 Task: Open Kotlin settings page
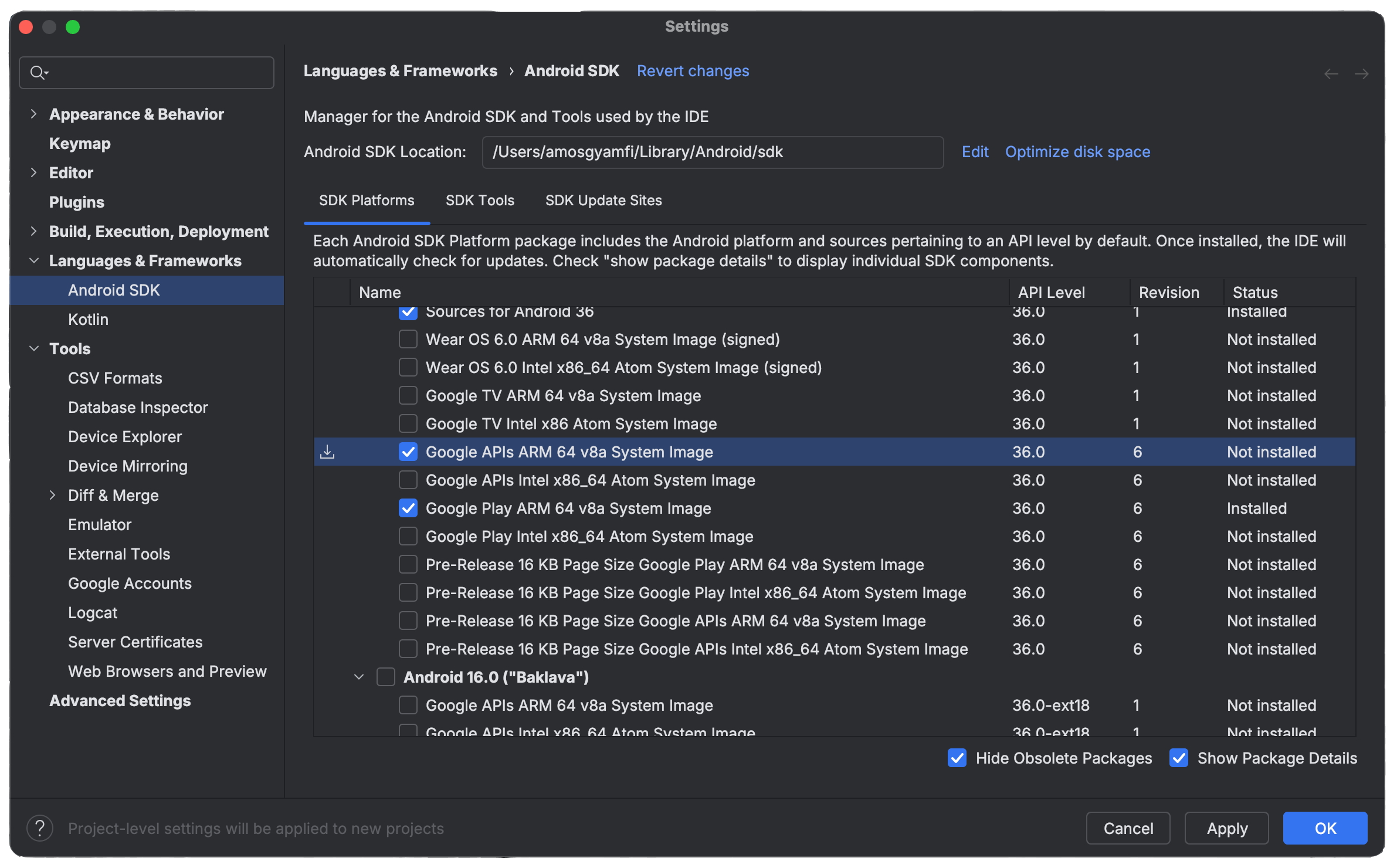[x=88, y=319]
